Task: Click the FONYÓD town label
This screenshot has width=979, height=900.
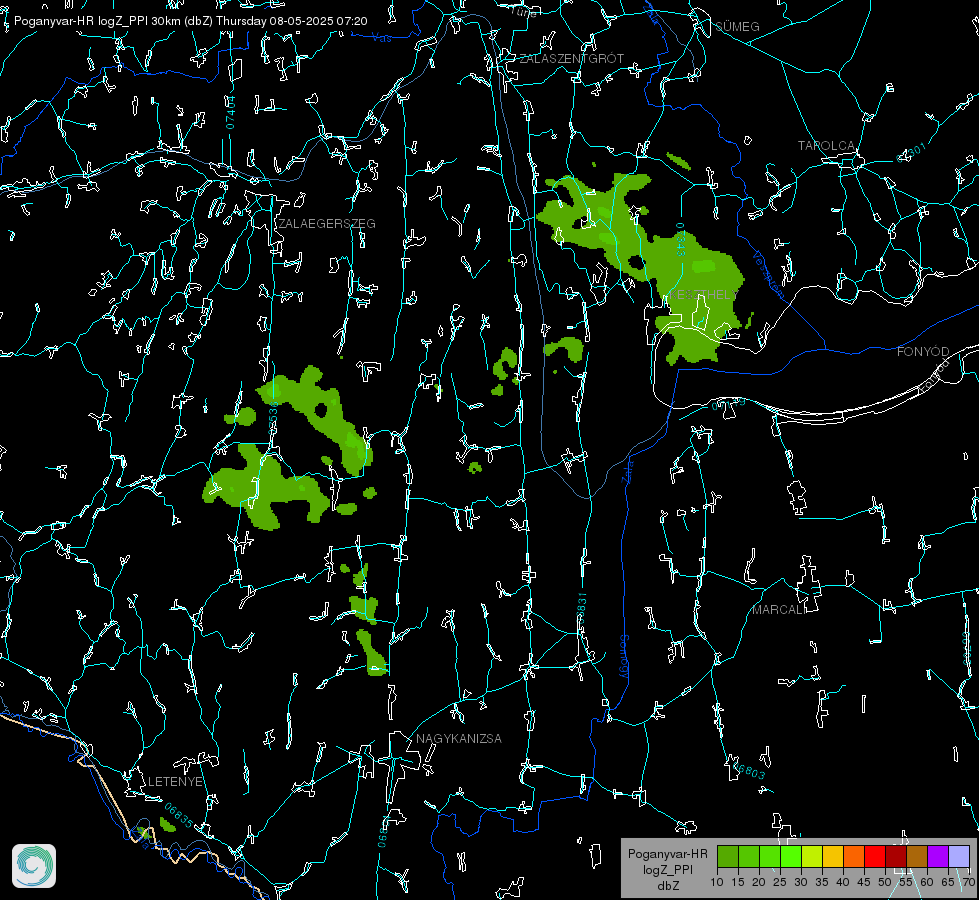Action: tap(923, 352)
